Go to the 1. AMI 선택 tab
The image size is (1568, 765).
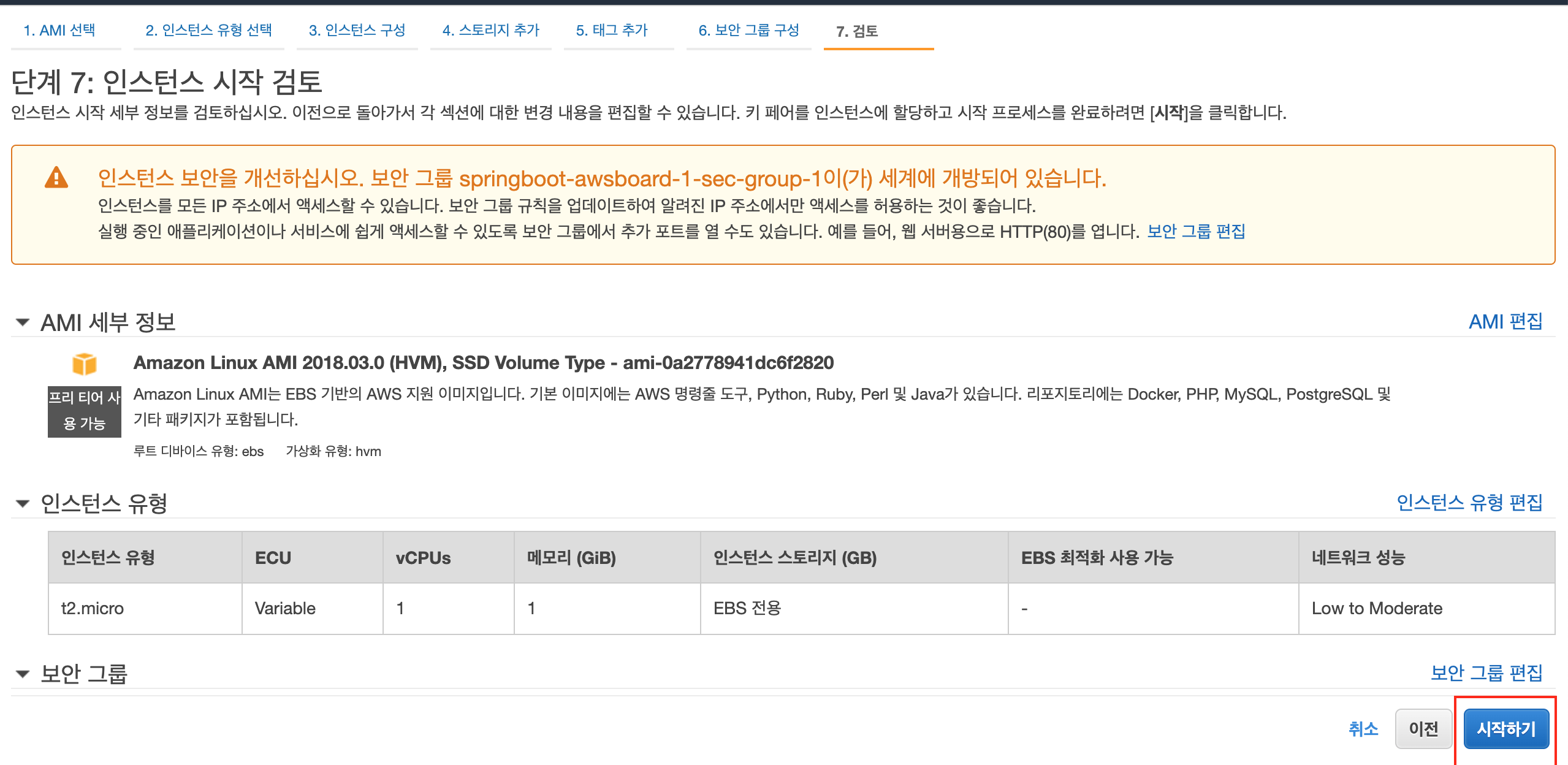pyautogui.click(x=59, y=30)
